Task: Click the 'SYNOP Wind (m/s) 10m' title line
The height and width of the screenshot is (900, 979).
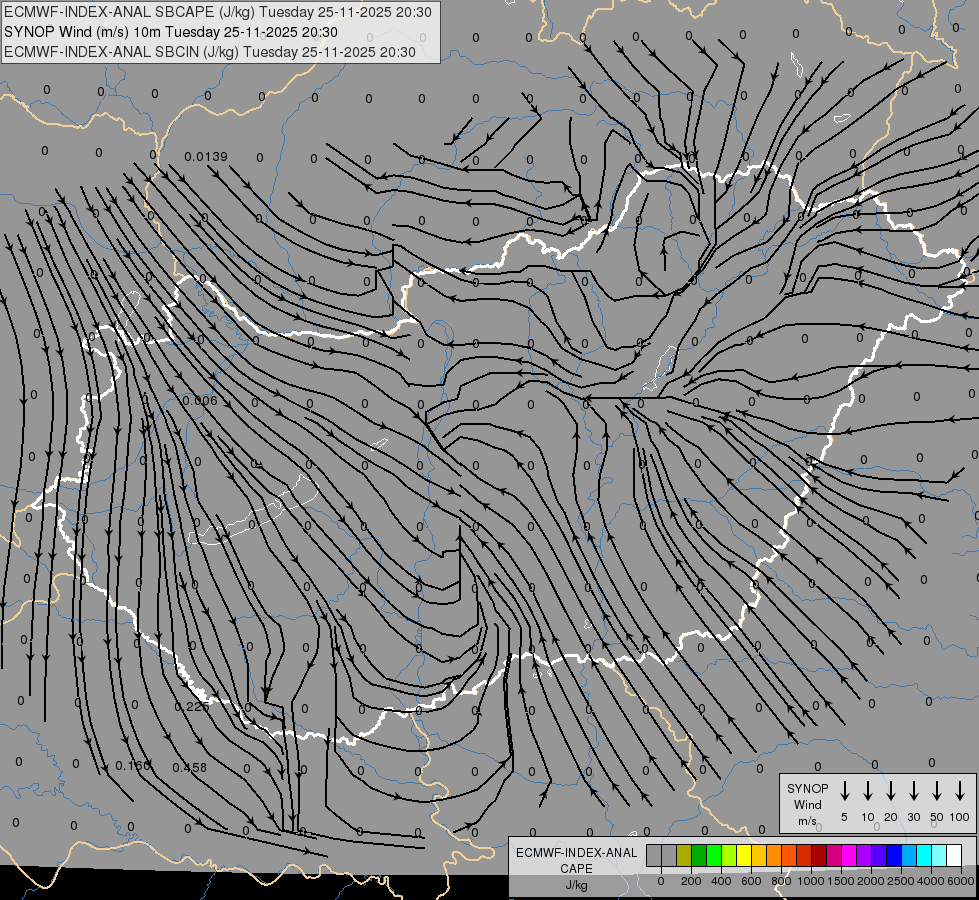Action: pyautogui.click(x=170, y=32)
